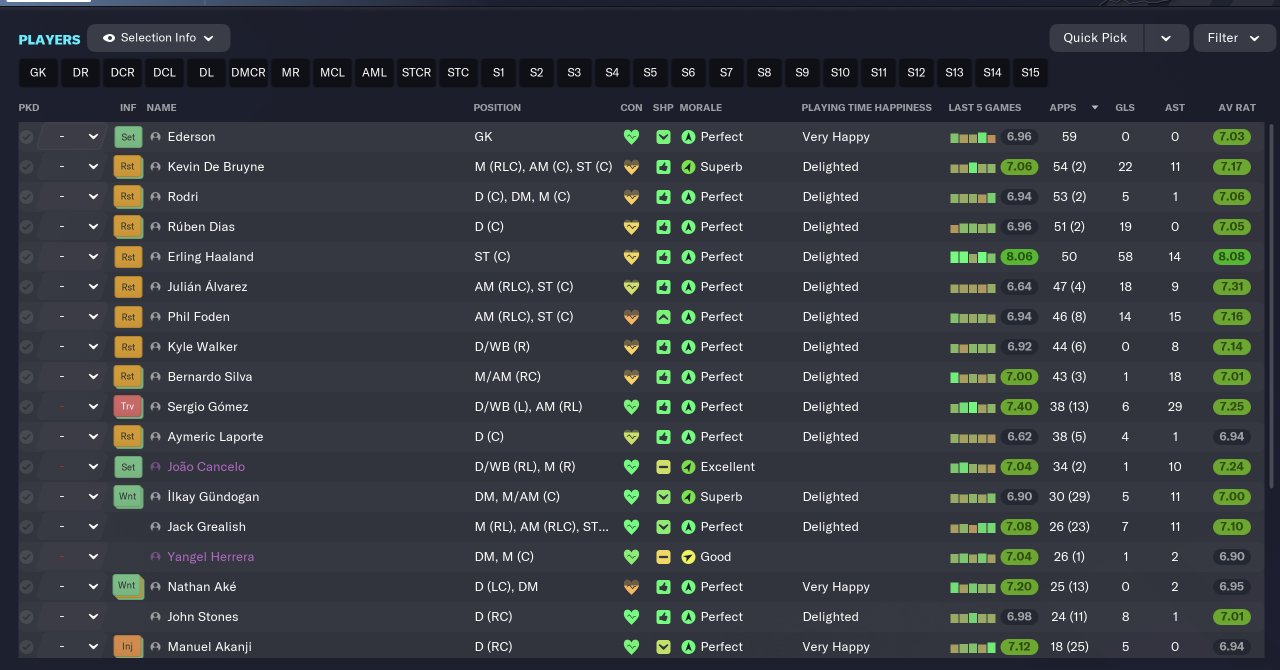Click John Stones' player profile icon
Viewport: 1280px width, 670px height.
(x=156, y=617)
